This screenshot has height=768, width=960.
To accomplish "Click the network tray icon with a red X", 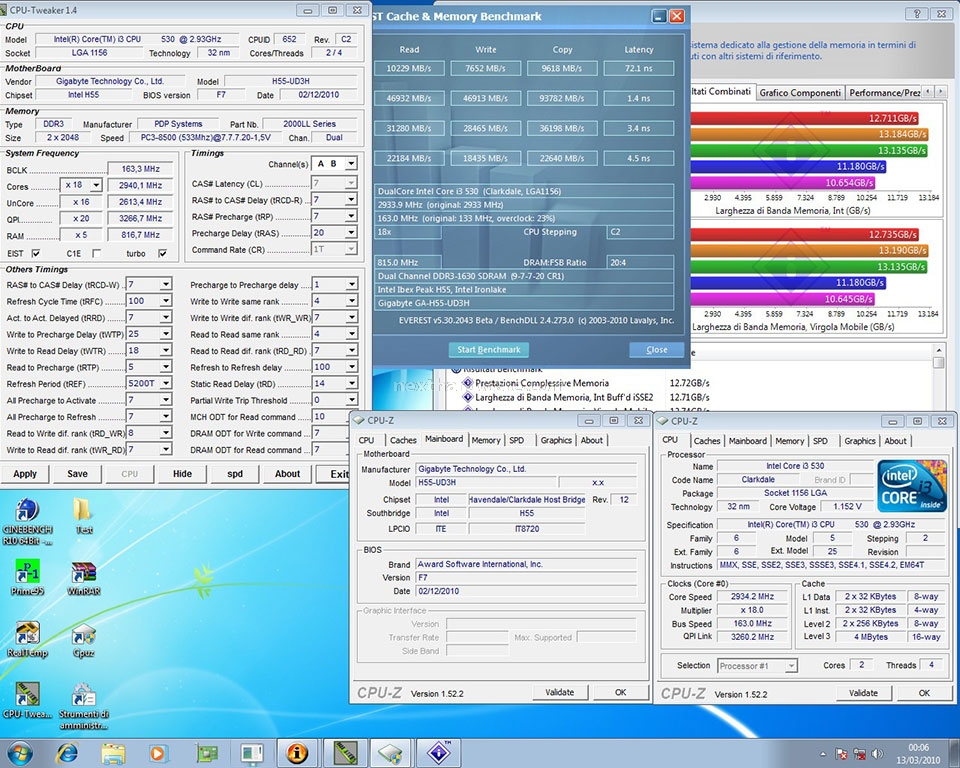I will click(x=860, y=754).
